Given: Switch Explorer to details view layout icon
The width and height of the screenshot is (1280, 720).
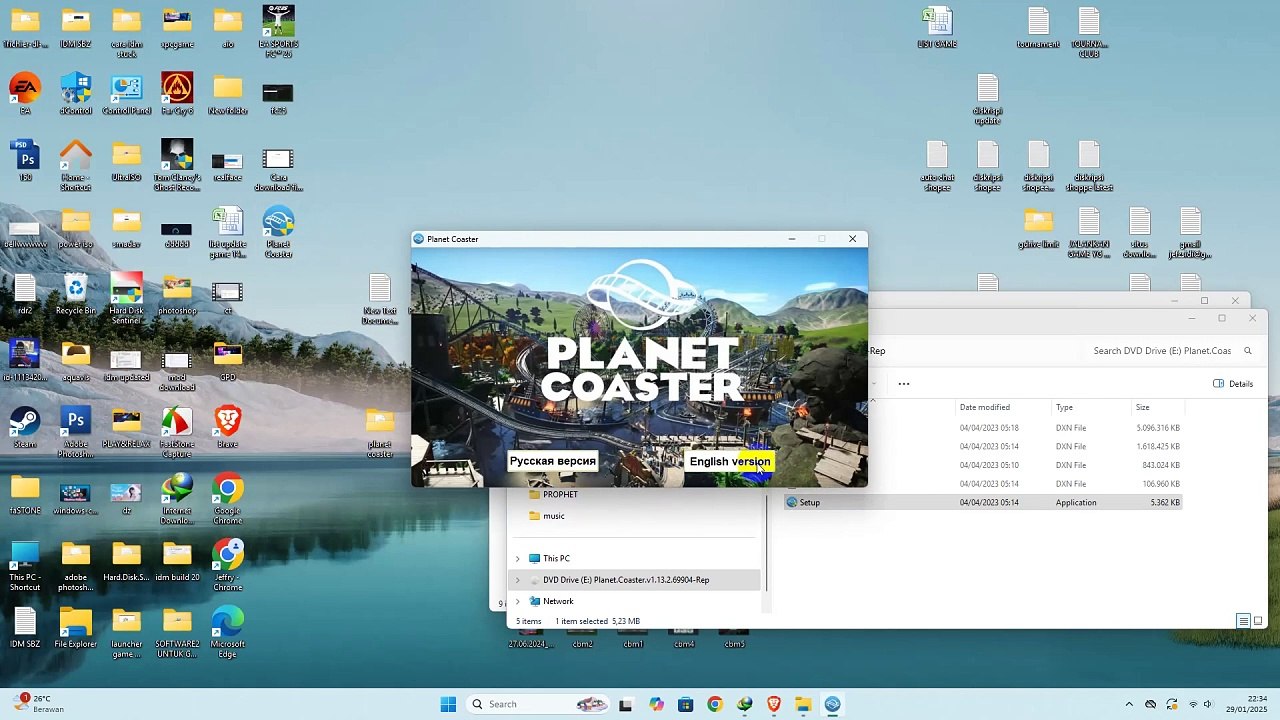Looking at the screenshot, I should (x=1243, y=621).
